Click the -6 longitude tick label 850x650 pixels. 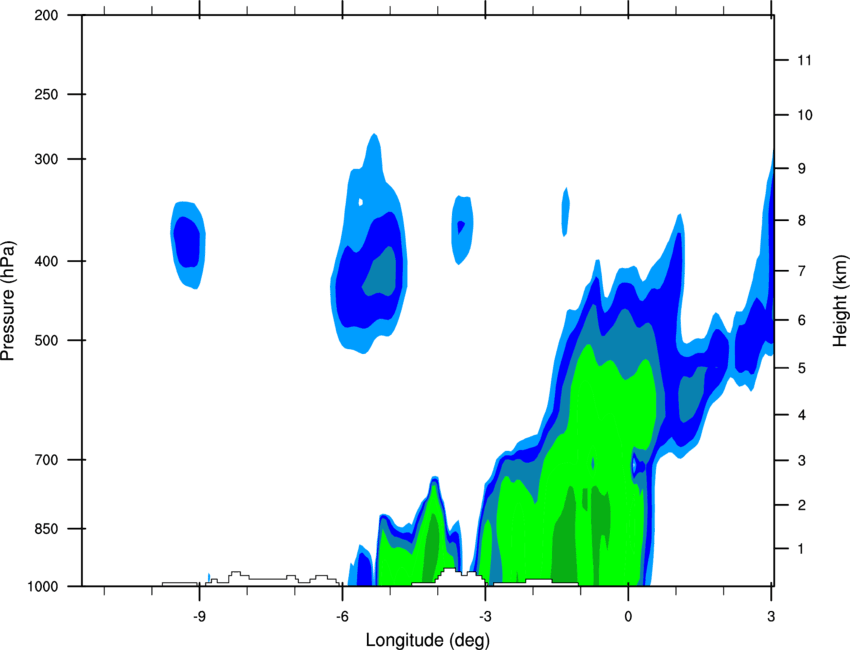[342, 616]
